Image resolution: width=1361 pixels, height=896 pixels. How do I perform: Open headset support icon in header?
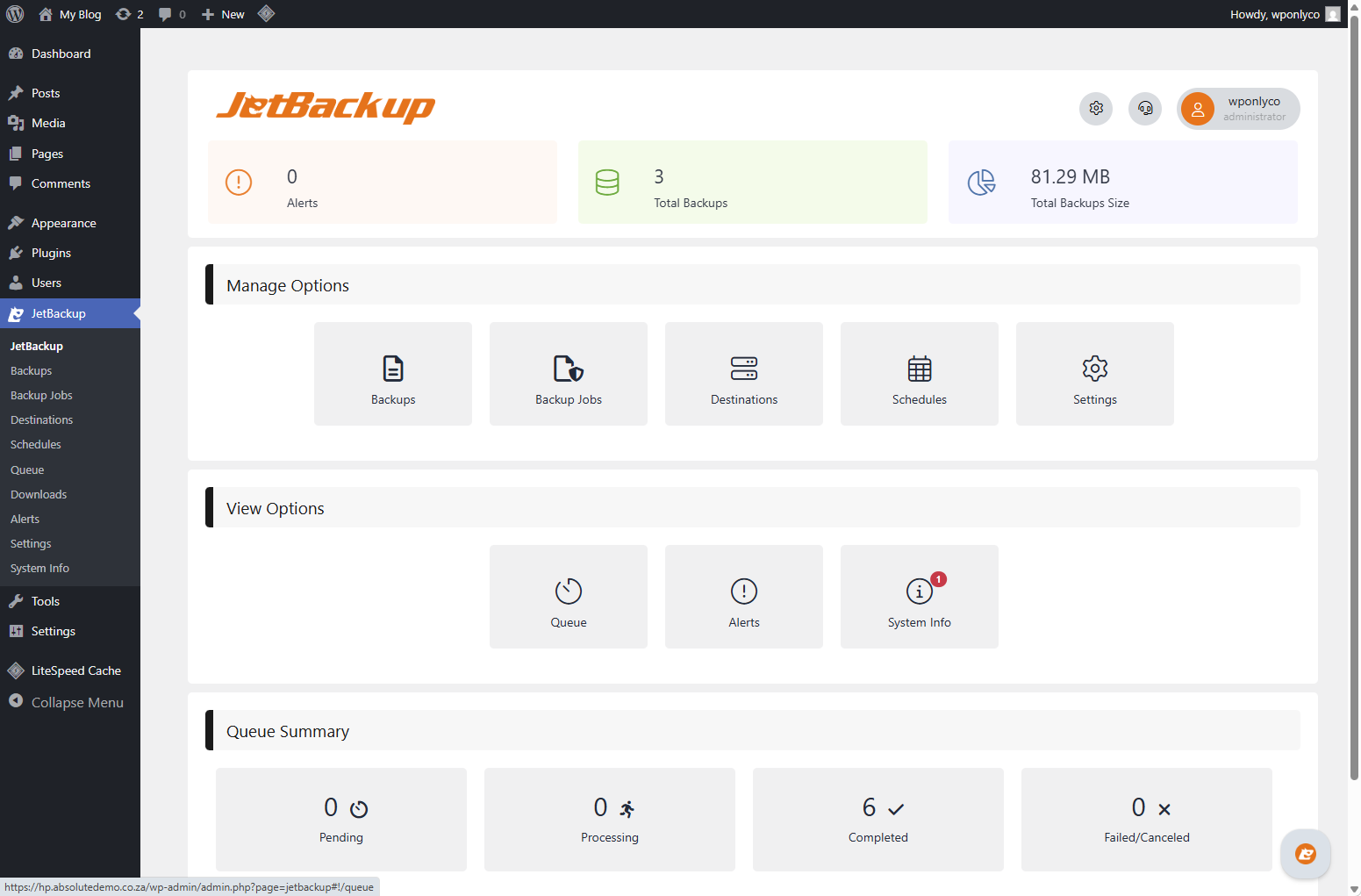point(1145,109)
